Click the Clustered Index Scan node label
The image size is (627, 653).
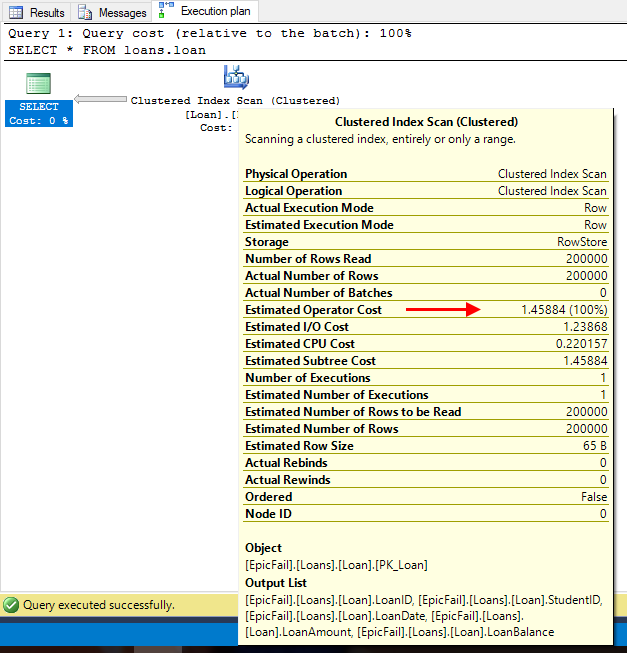tap(235, 101)
